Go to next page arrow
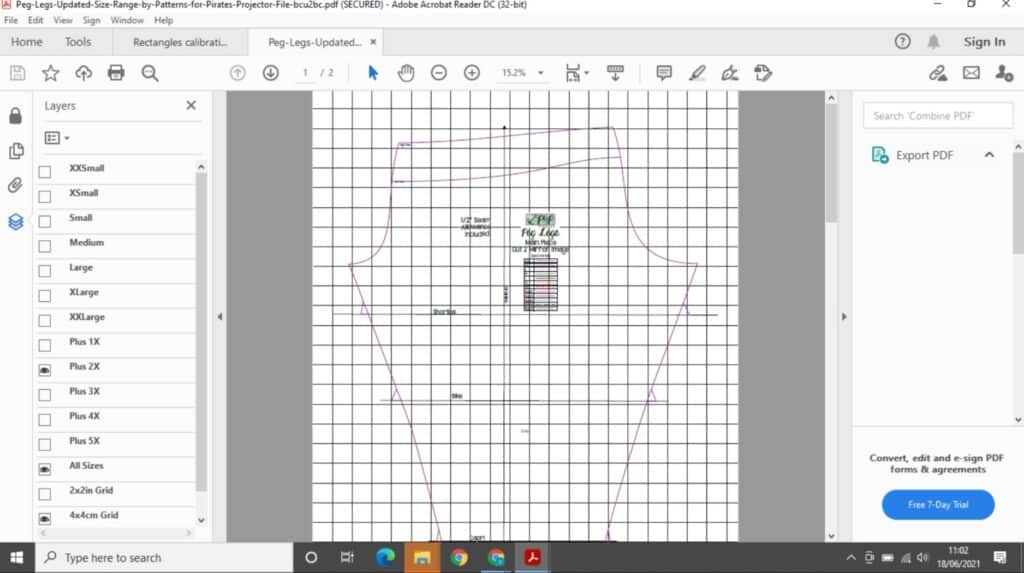This screenshot has height=573, width=1024. [270, 73]
